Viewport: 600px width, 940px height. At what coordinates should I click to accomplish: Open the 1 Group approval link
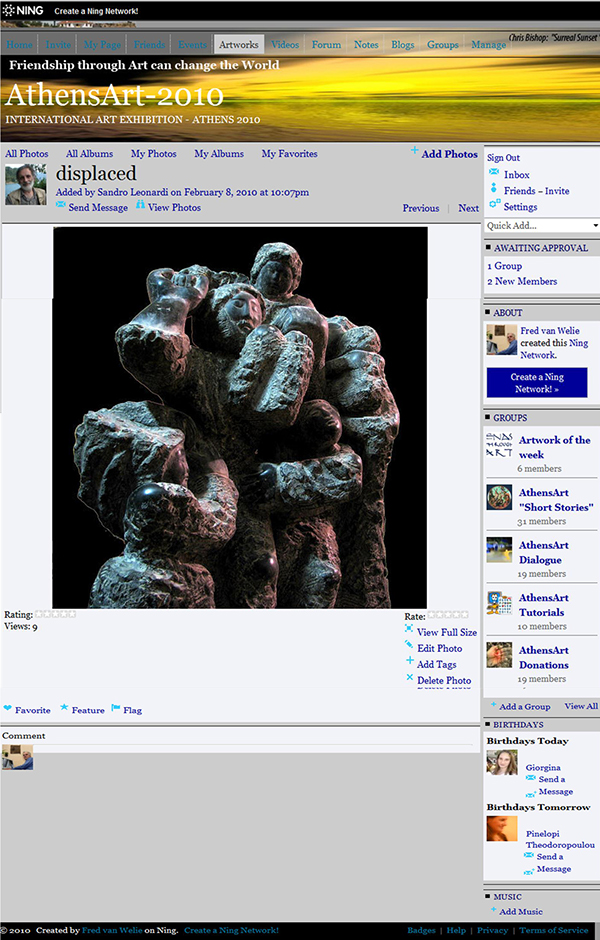(x=505, y=266)
